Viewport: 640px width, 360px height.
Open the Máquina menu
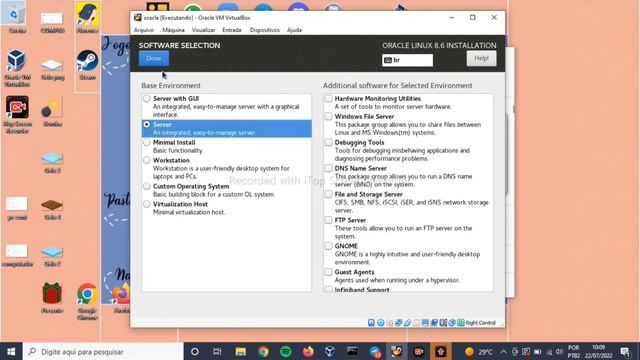coord(173,30)
